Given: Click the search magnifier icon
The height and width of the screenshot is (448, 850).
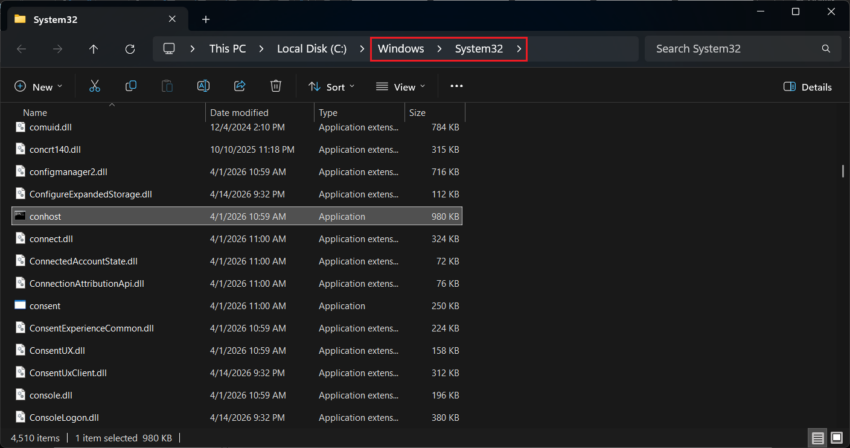Looking at the screenshot, I should click(x=826, y=49).
